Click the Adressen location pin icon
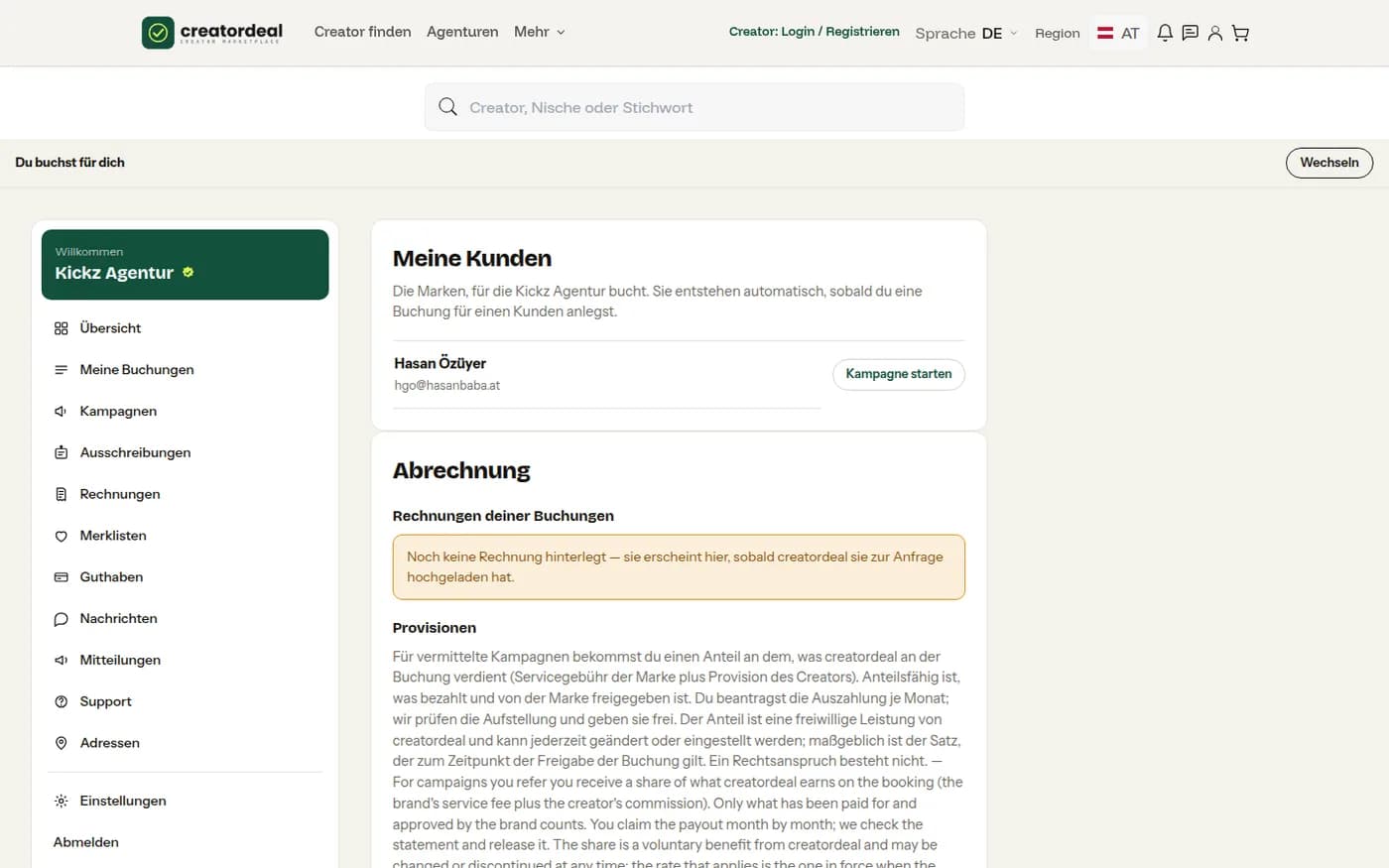1389x868 pixels. tap(61, 743)
